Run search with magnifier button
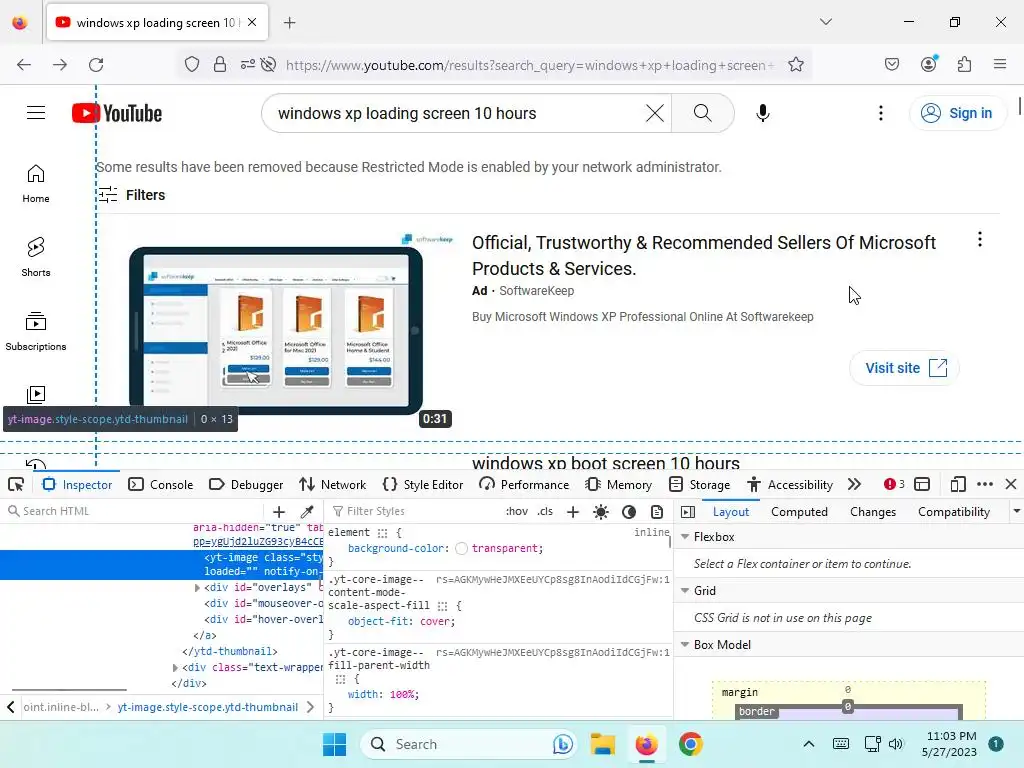 pyautogui.click(x=703, y=113)
